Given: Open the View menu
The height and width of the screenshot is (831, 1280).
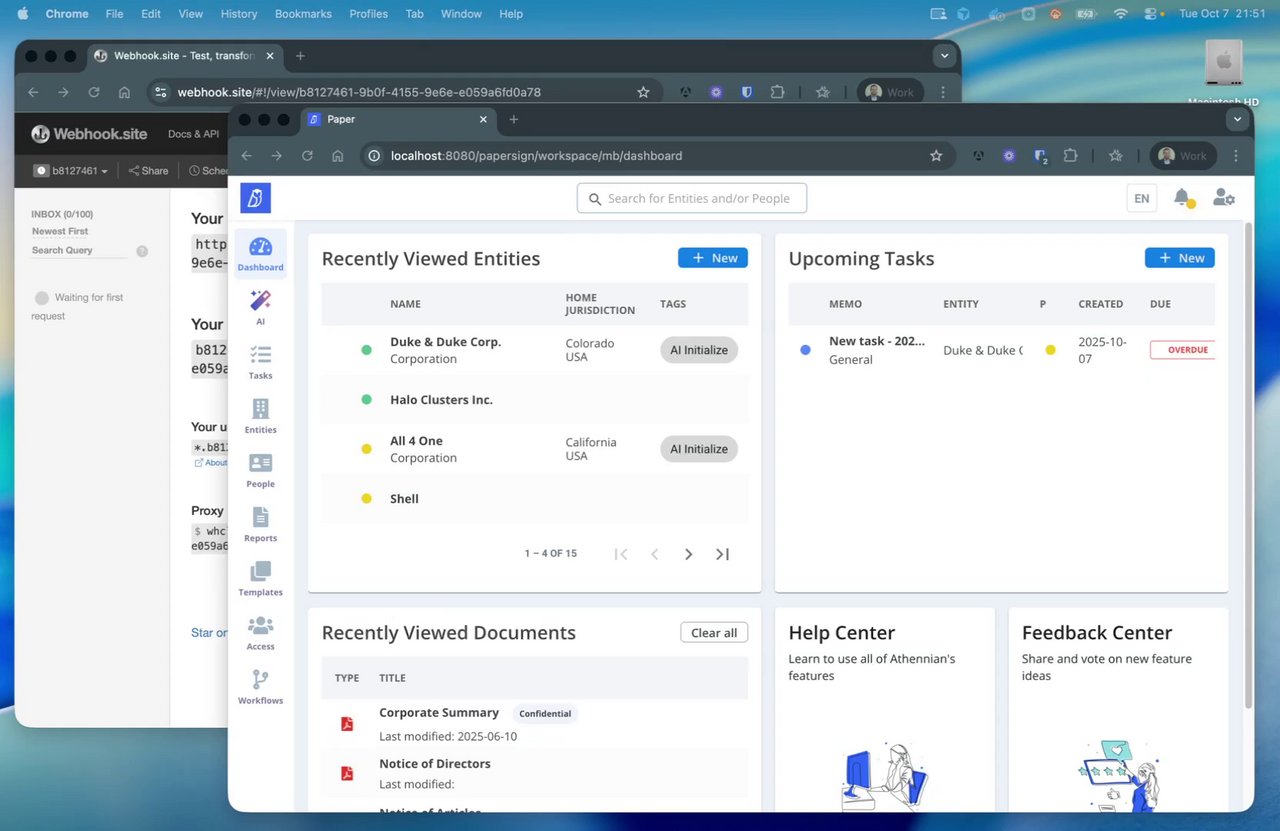Looking at the screenshot, I should coord(190,14).
